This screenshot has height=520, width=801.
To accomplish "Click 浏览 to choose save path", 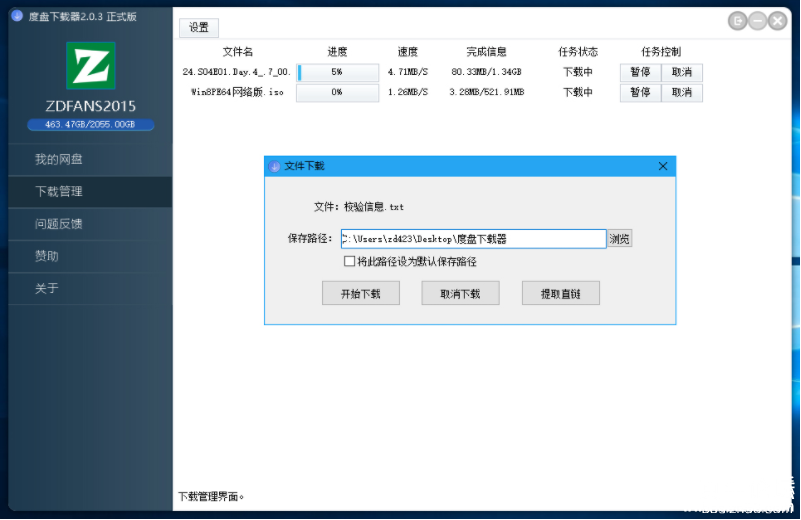I will click(x=620, y=239).
